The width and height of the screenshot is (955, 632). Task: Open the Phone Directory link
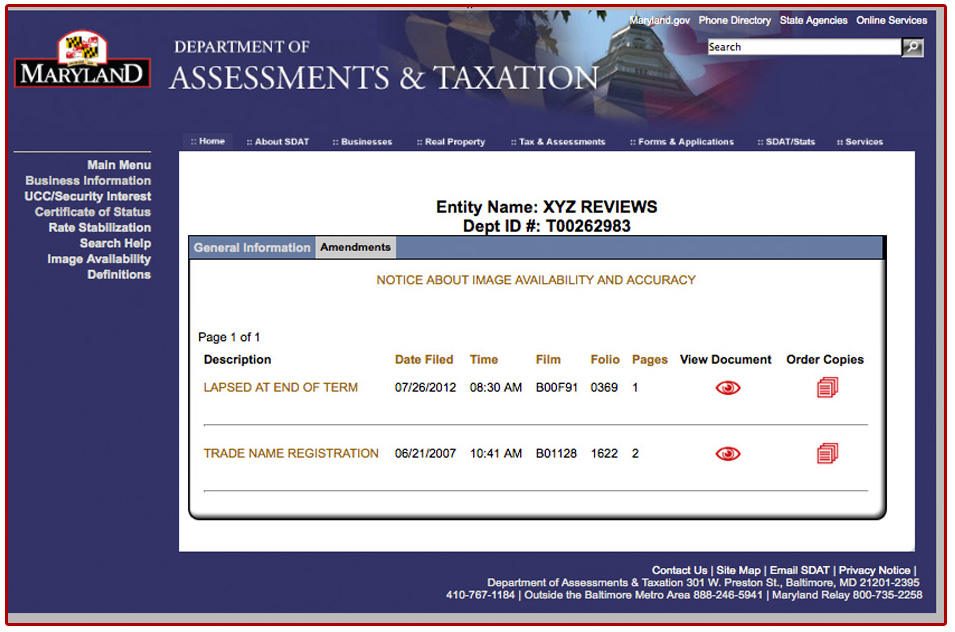click(x=735, y=20)
